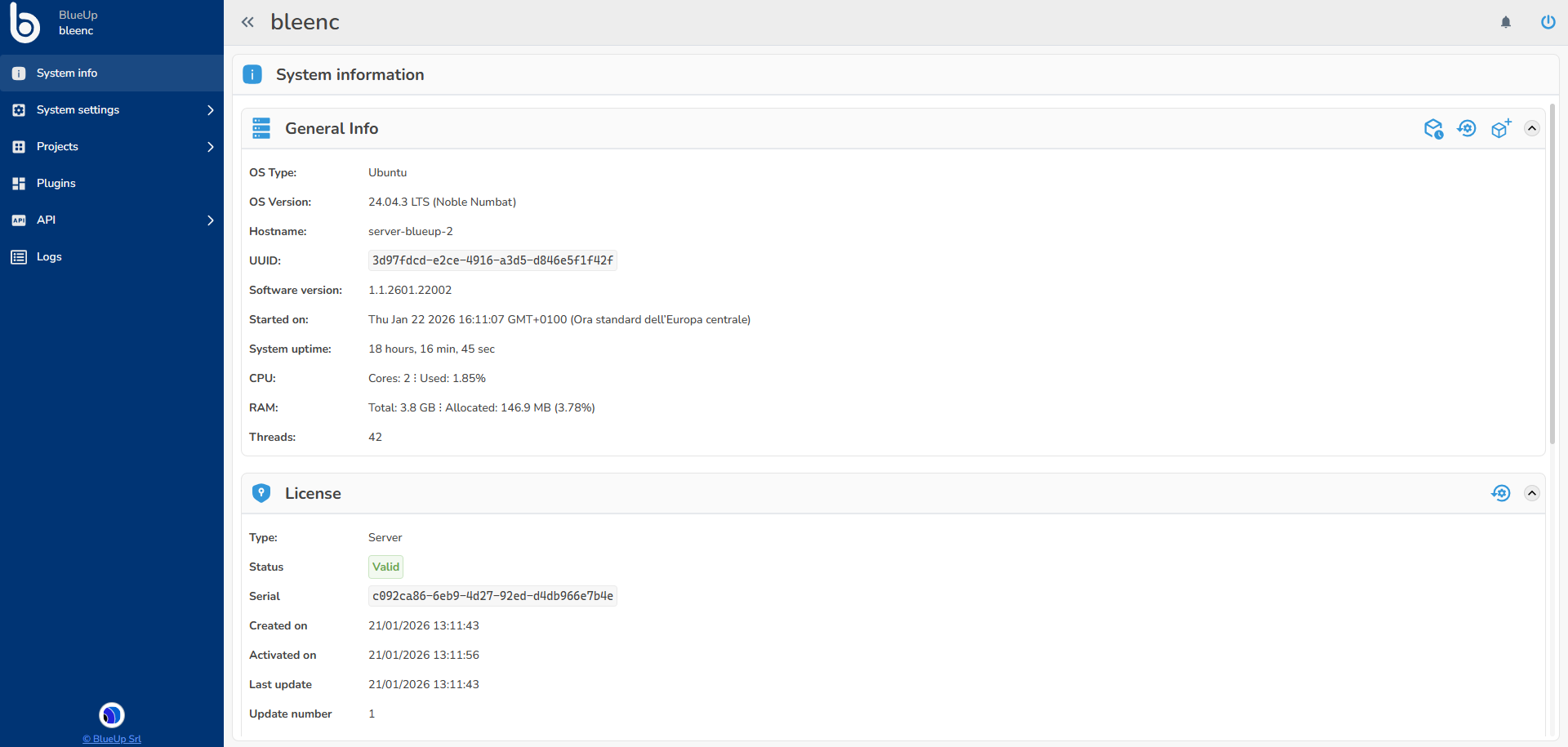Click the refresh settings icon in General Info
The image size is (1568, 747).
tap(1468, 128)
